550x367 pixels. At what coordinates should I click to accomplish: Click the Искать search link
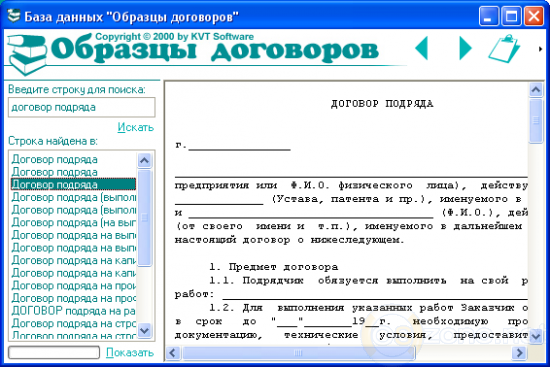[x=135, y=127]
